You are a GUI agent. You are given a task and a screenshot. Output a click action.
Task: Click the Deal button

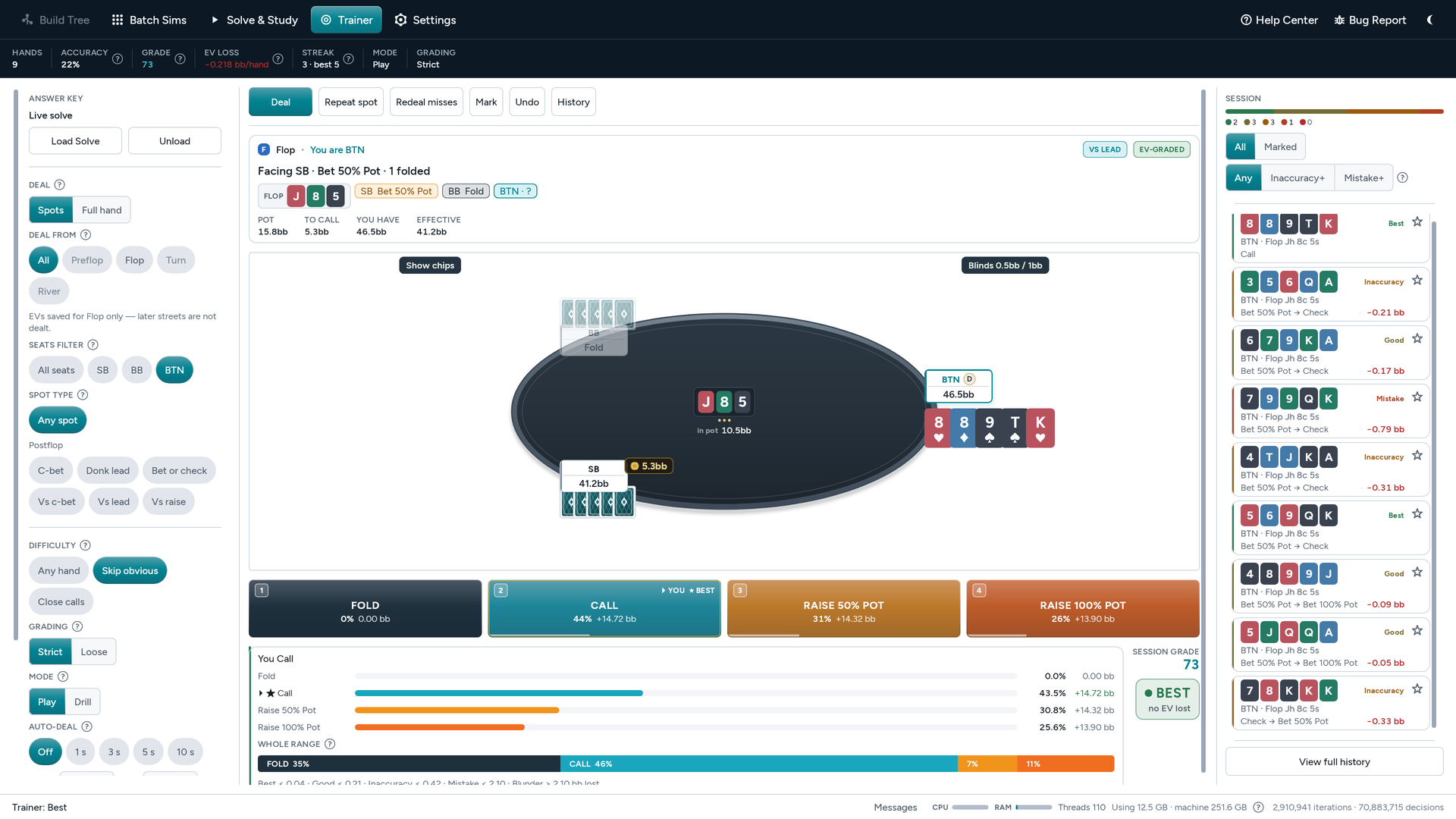[x=281, y=102]
